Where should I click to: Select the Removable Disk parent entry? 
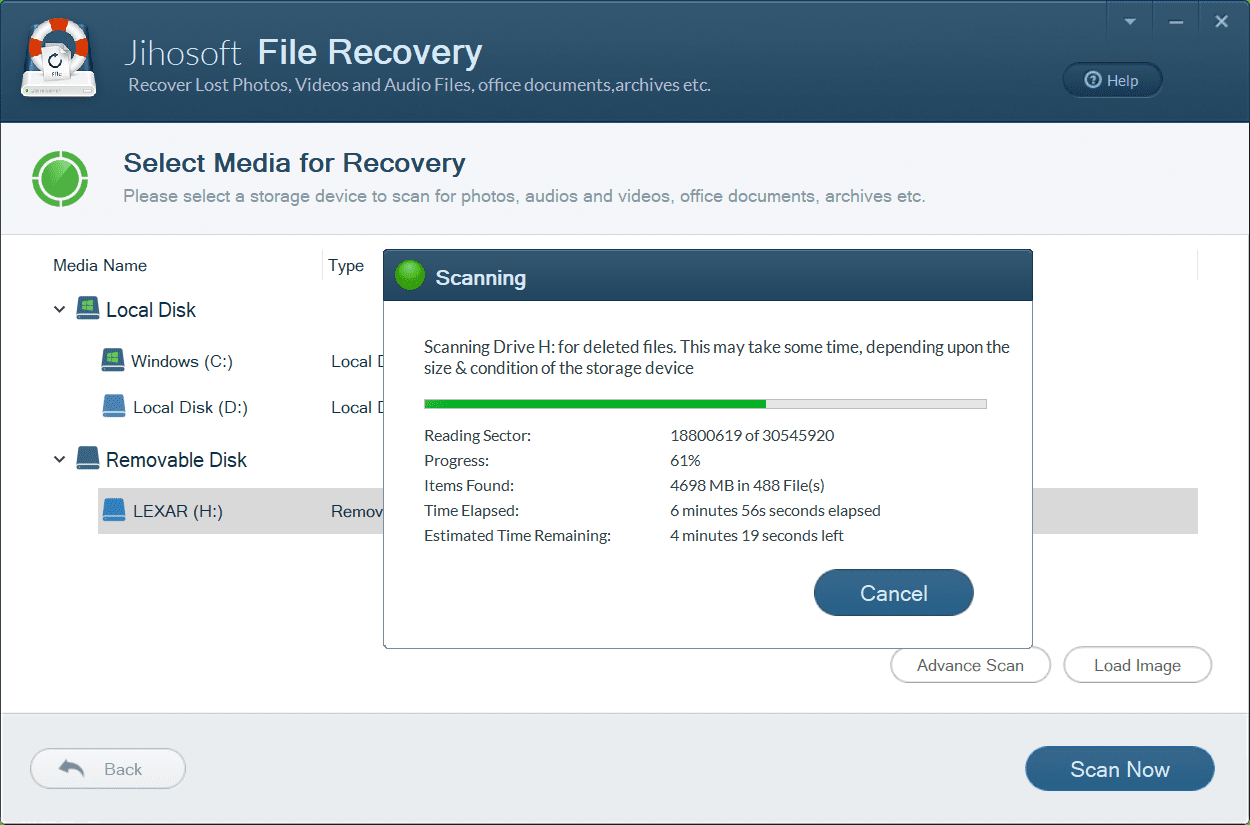click(176, 459)
